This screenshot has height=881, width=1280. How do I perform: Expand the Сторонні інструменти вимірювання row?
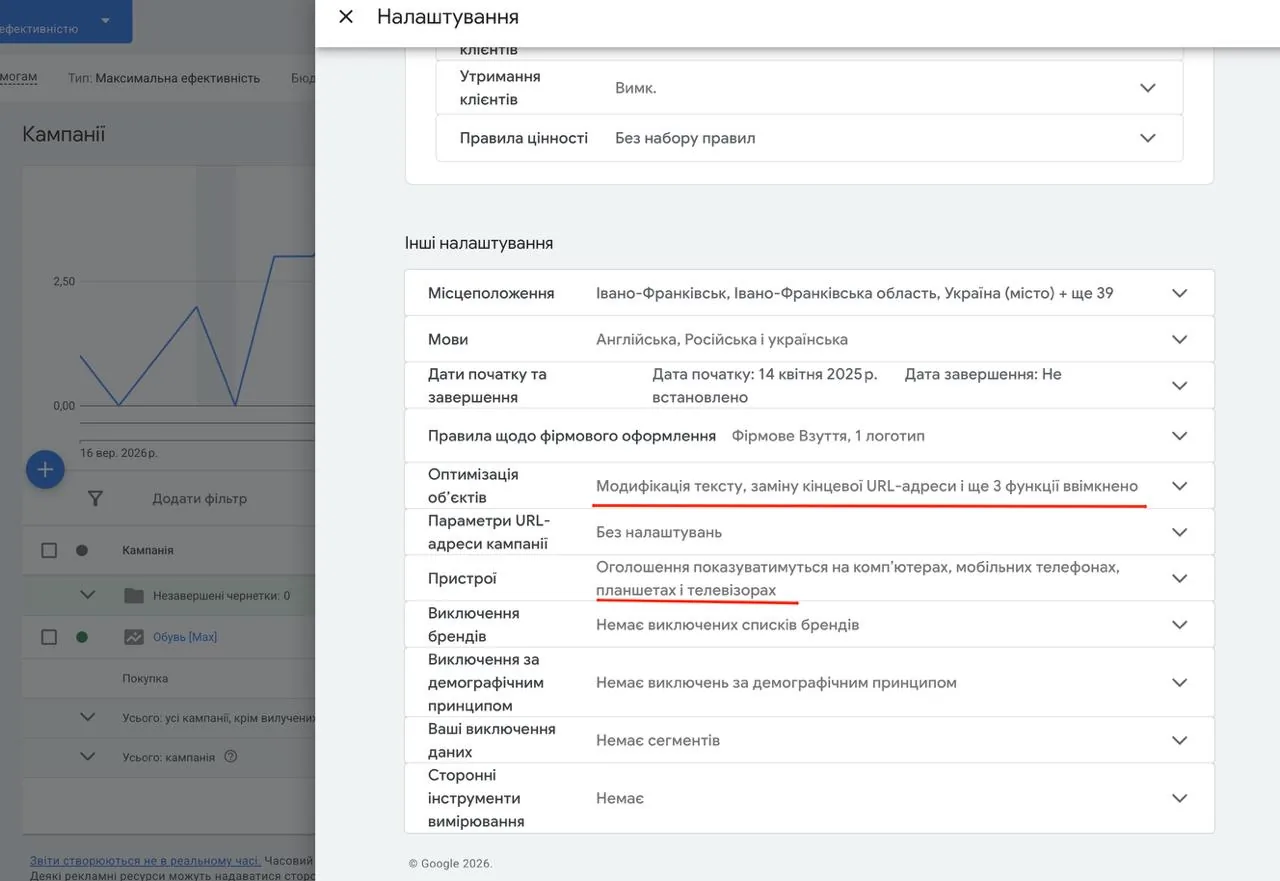(x=1180, y=798)
